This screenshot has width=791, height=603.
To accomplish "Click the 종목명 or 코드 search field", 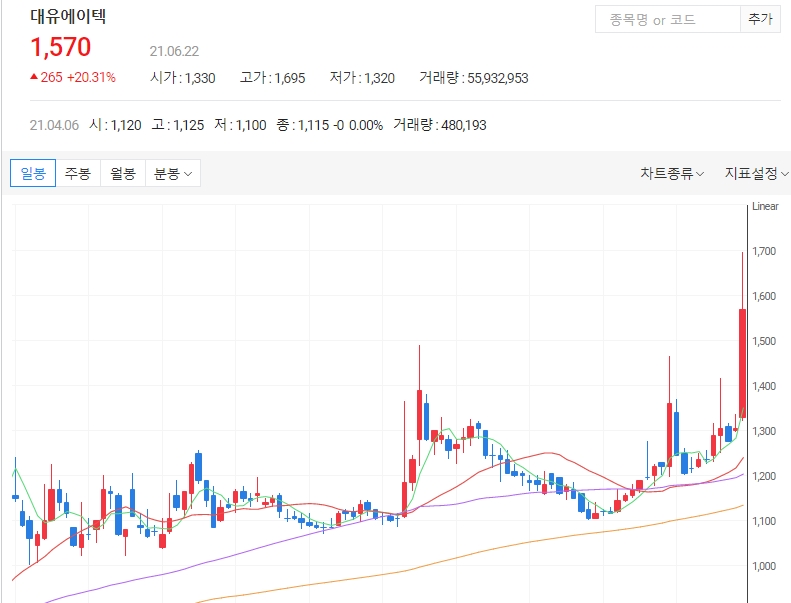I will 667,20.
